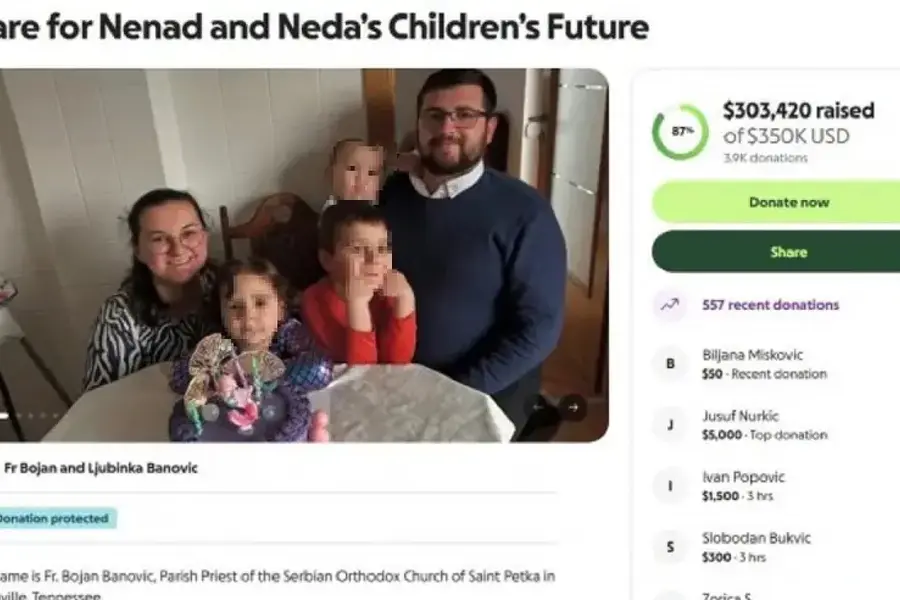Image resolution: width=900 pixels, height=600 pixels.
Task: Click the previous photo arrow on carousel
Action: coord(539,407)
